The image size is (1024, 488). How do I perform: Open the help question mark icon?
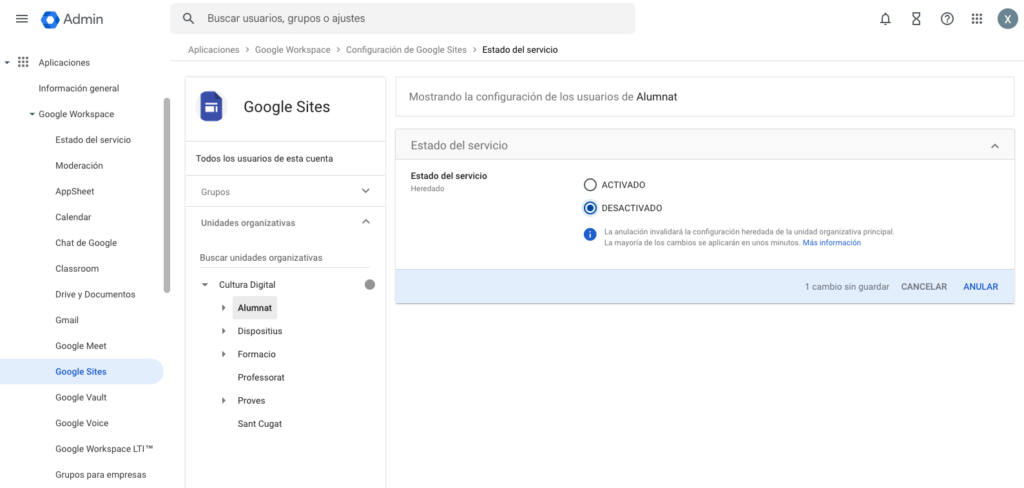(947, 19)
